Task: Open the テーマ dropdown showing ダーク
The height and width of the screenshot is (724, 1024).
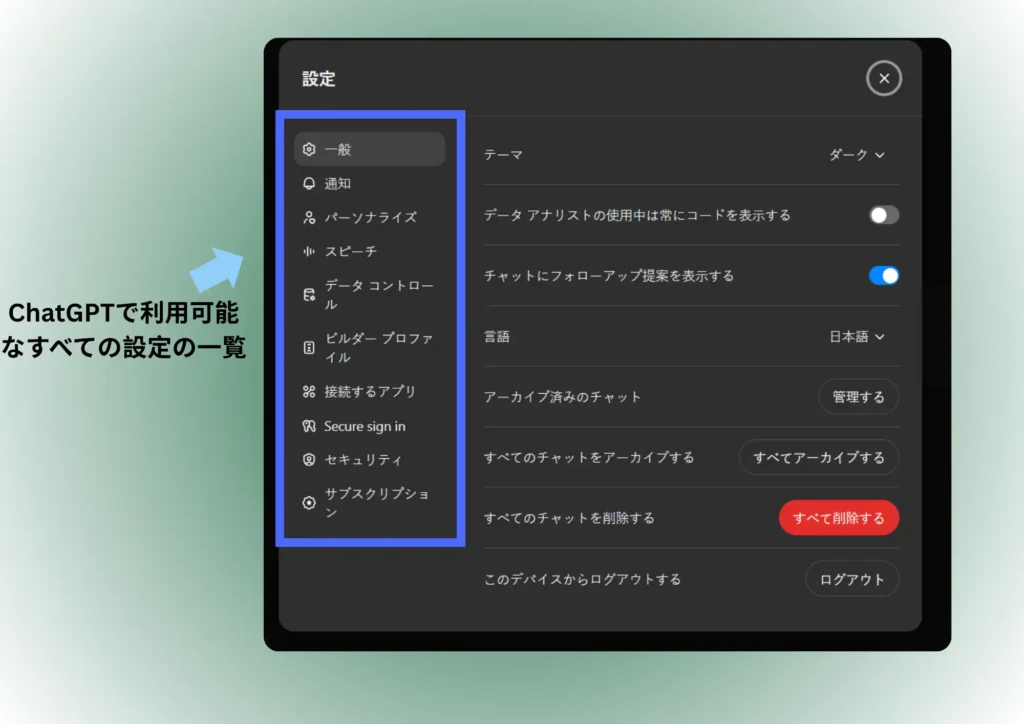Action: tap(857, 155)
